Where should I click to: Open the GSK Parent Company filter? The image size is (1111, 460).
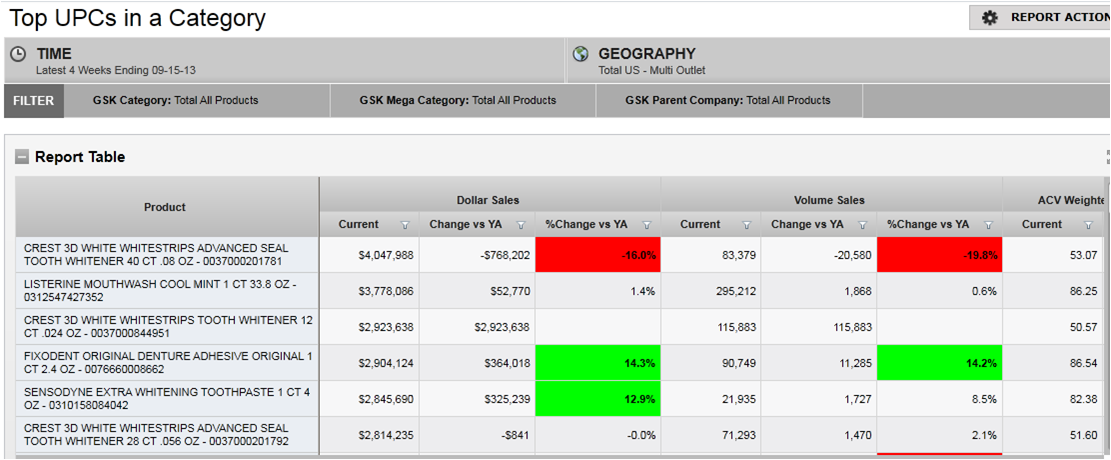728,100
